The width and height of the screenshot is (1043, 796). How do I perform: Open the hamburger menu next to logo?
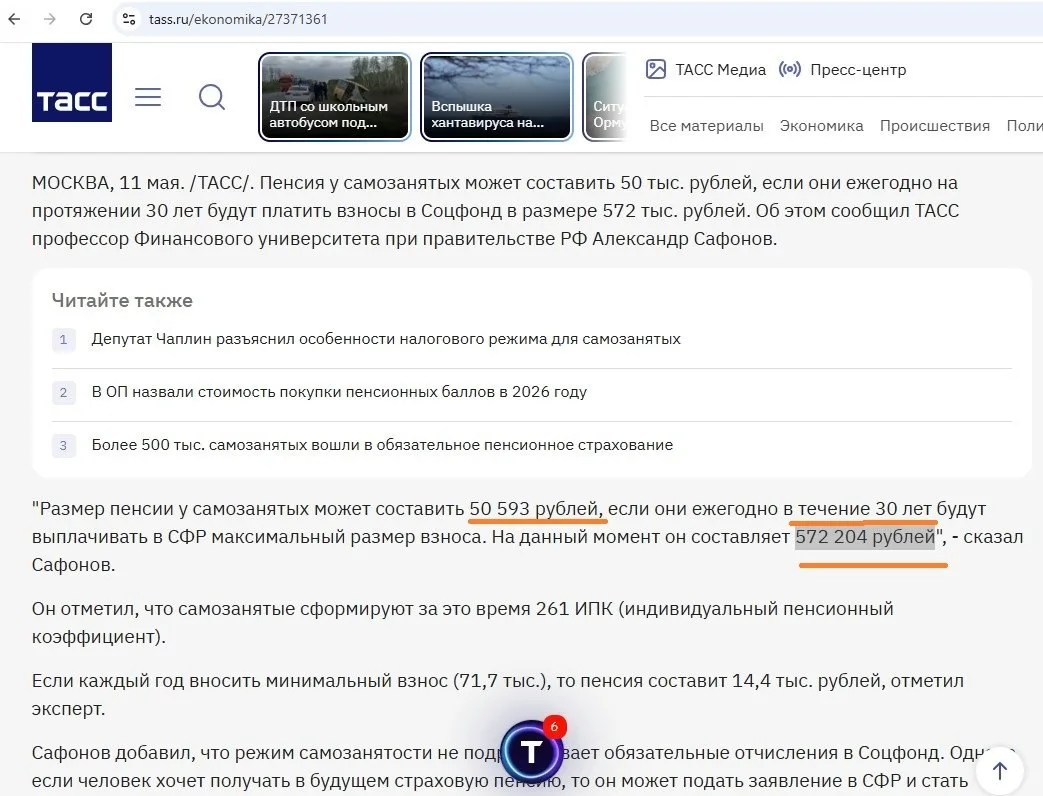click(148, 97)
